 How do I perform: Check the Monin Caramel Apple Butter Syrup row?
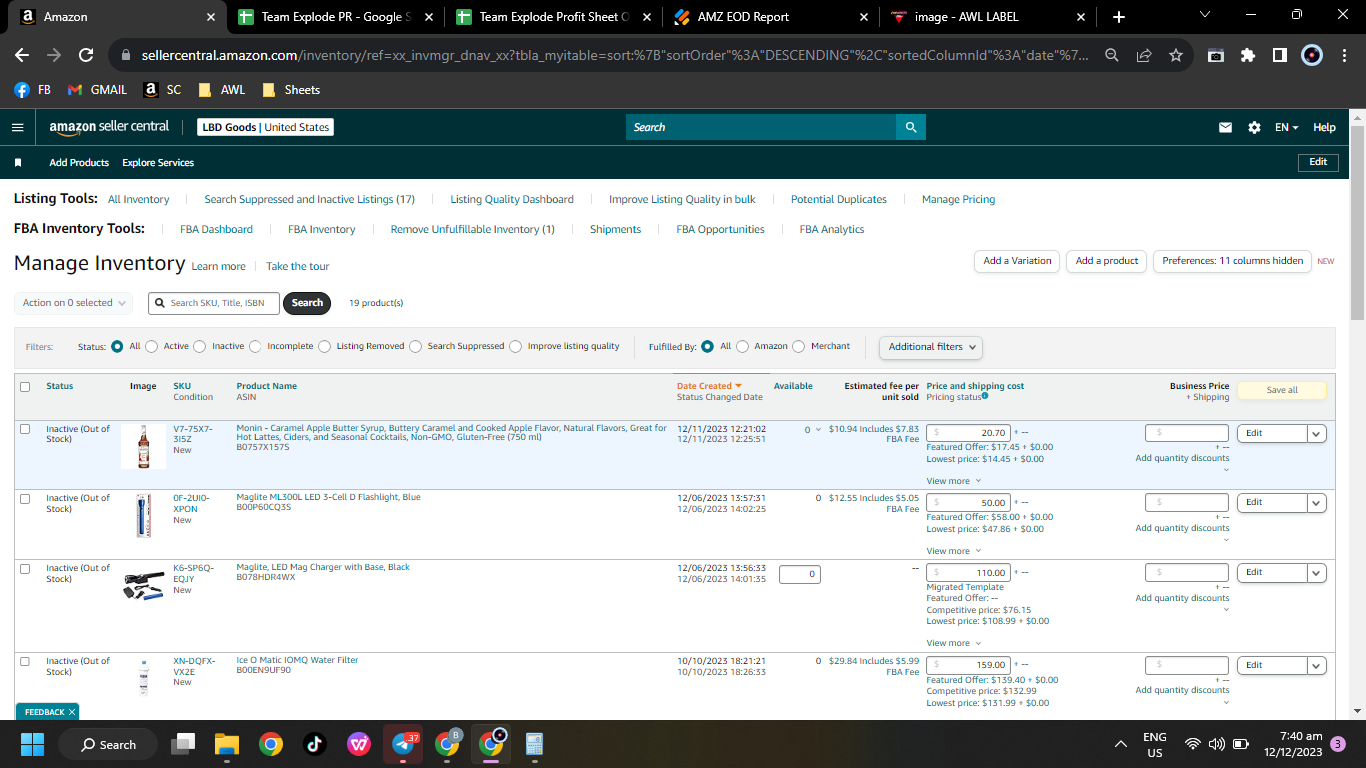coord(25,429)
